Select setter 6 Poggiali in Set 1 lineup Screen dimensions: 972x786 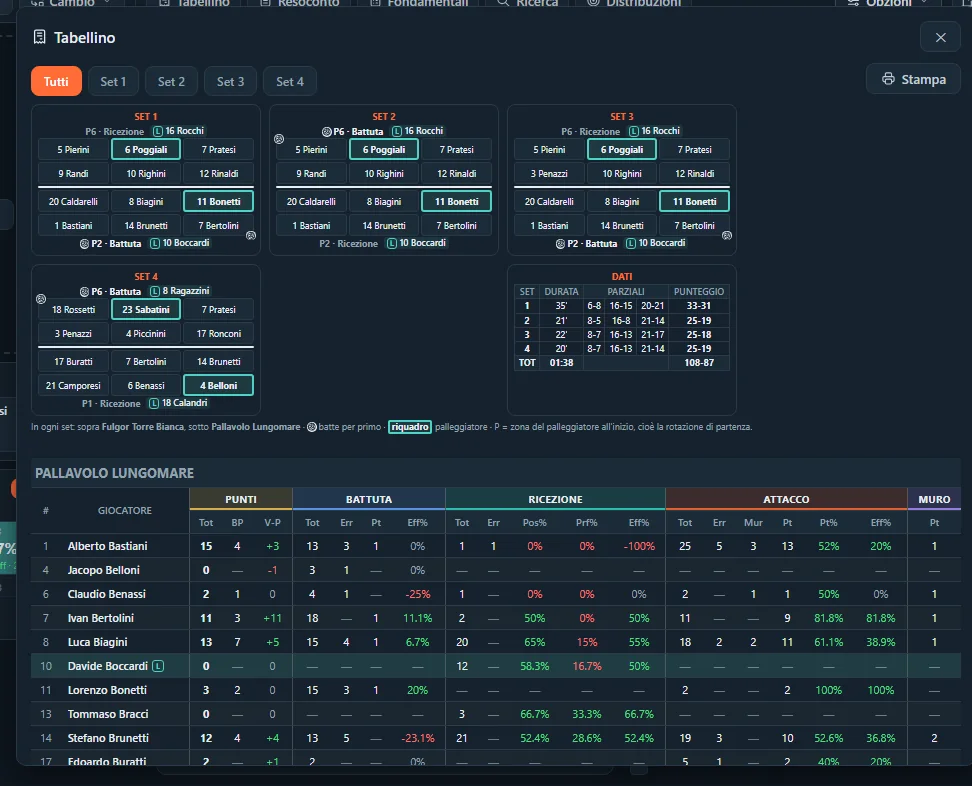tap(146, 149)
